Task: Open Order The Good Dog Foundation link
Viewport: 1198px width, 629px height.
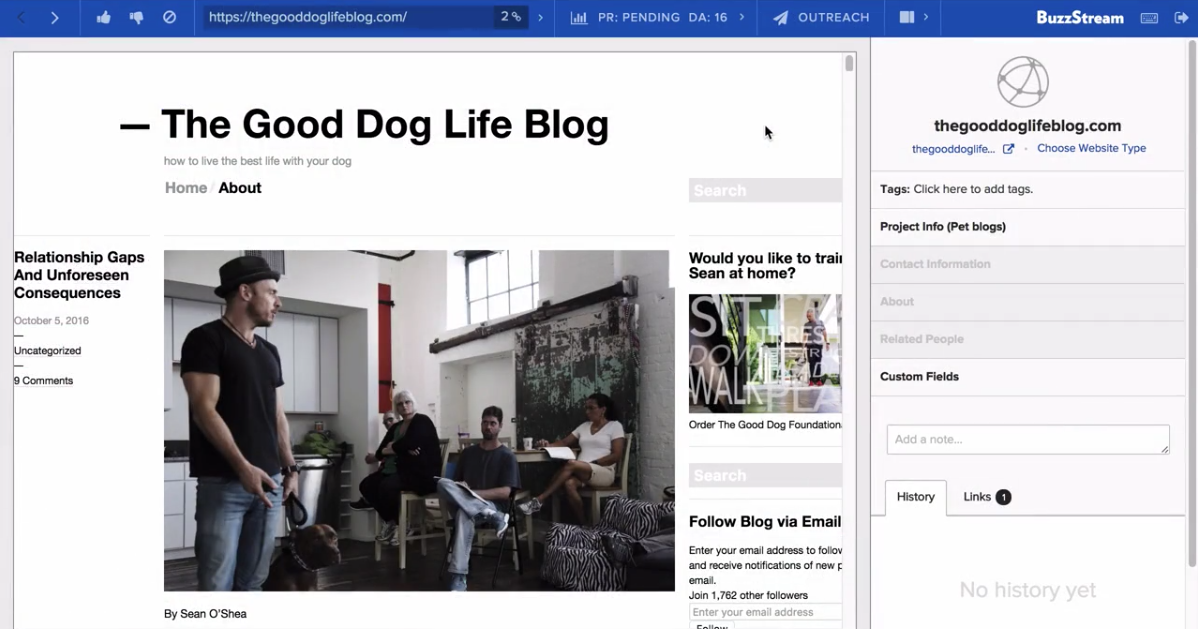Action: coord(765,425)
